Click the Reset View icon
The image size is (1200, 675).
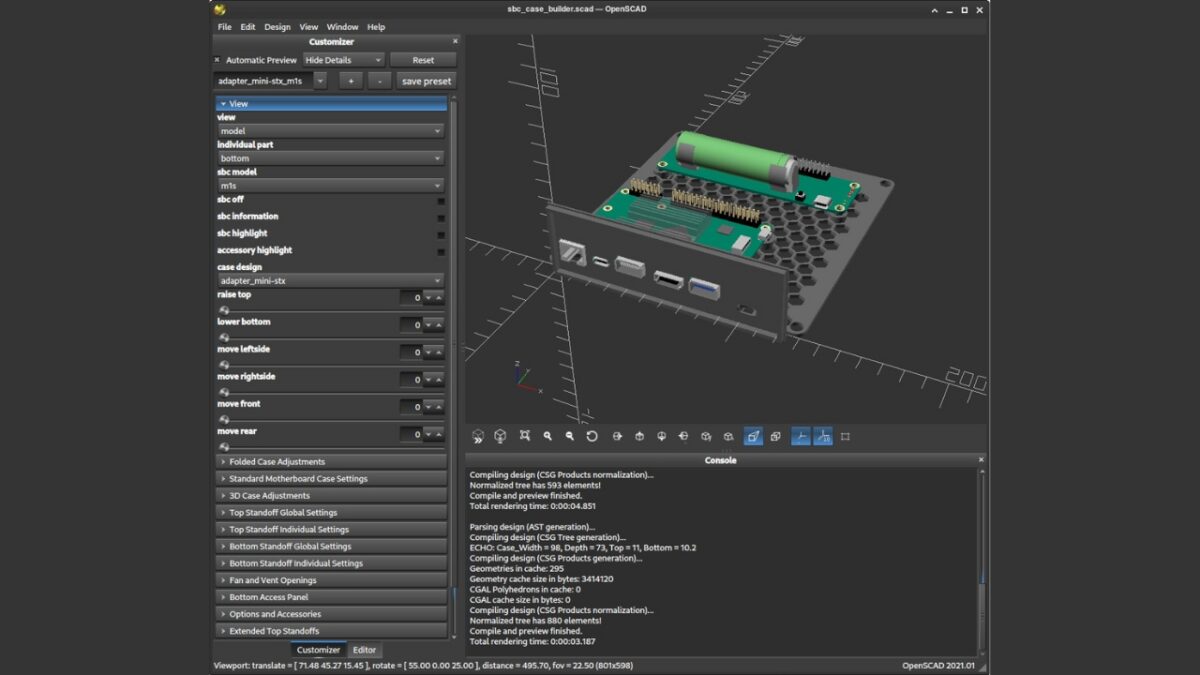[593, 436]
